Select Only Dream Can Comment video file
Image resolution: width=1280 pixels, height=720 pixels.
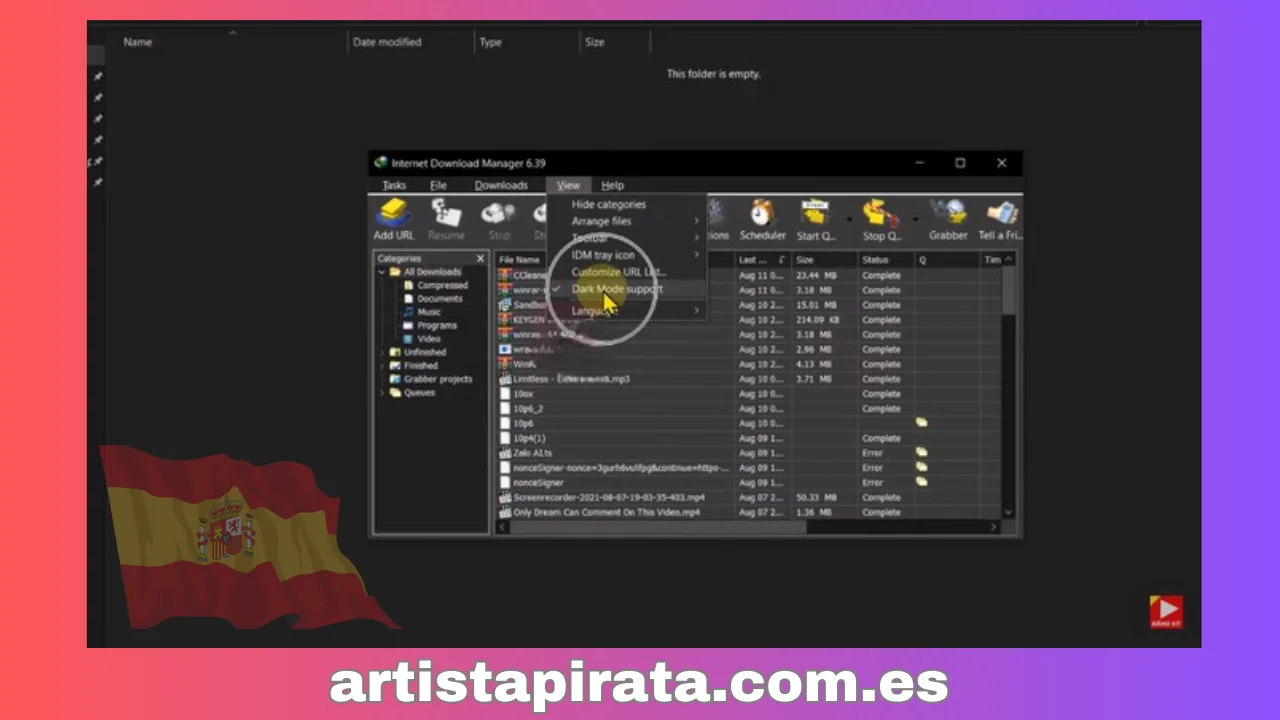click(748, 512)
